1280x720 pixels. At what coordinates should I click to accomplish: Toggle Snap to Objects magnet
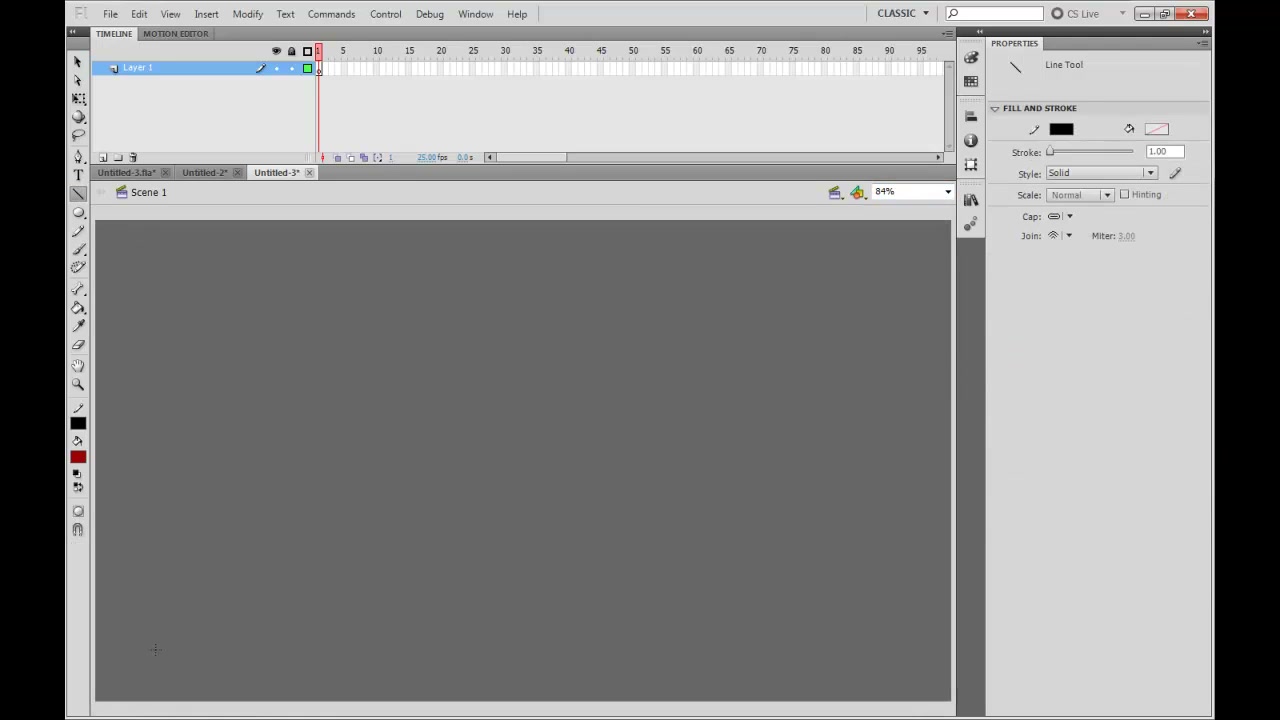point(78,530)
